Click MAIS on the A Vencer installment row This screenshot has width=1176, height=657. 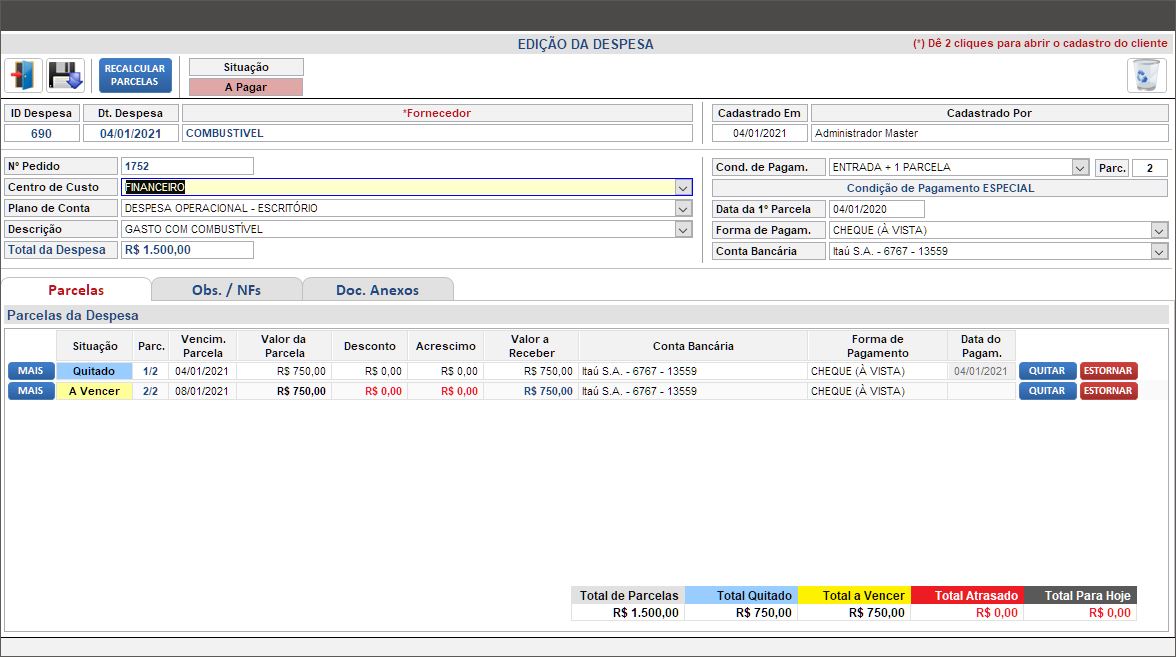tap(31, 391)
